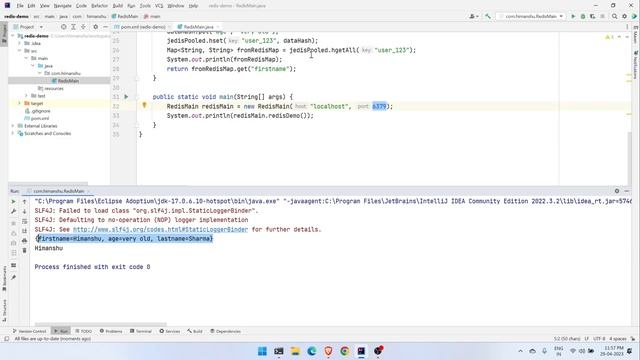Pin the Run tab with pin icon

click(x=13, y=278)
